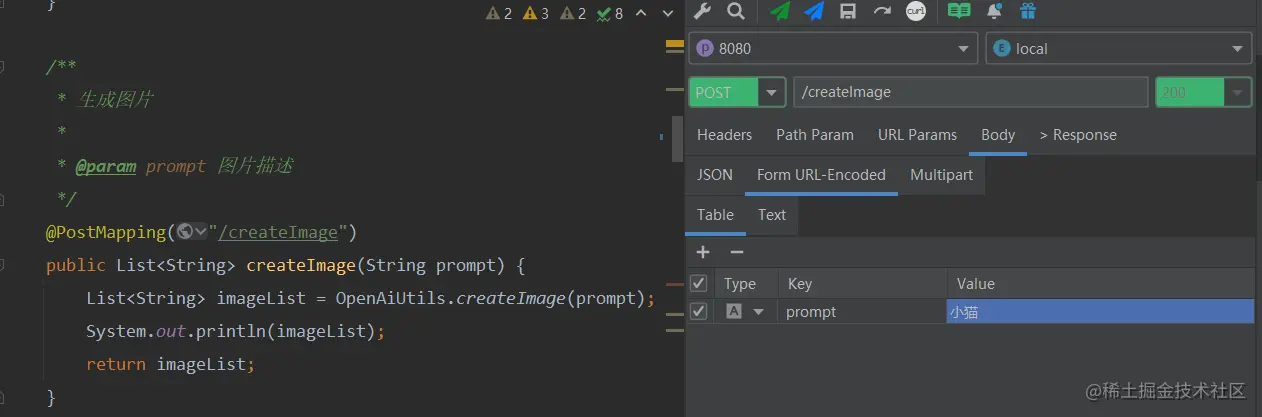1262x417 pixels.
Task: Click the redo arrow icon
Action: (882, 11)
